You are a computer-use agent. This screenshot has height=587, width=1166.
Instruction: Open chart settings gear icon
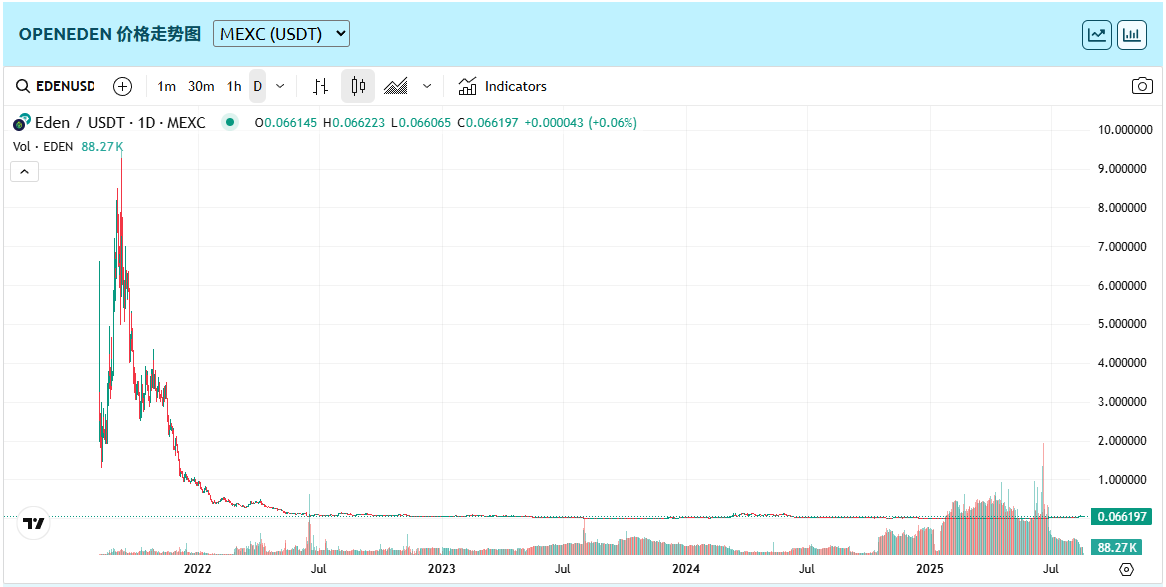coord(1126,569)
